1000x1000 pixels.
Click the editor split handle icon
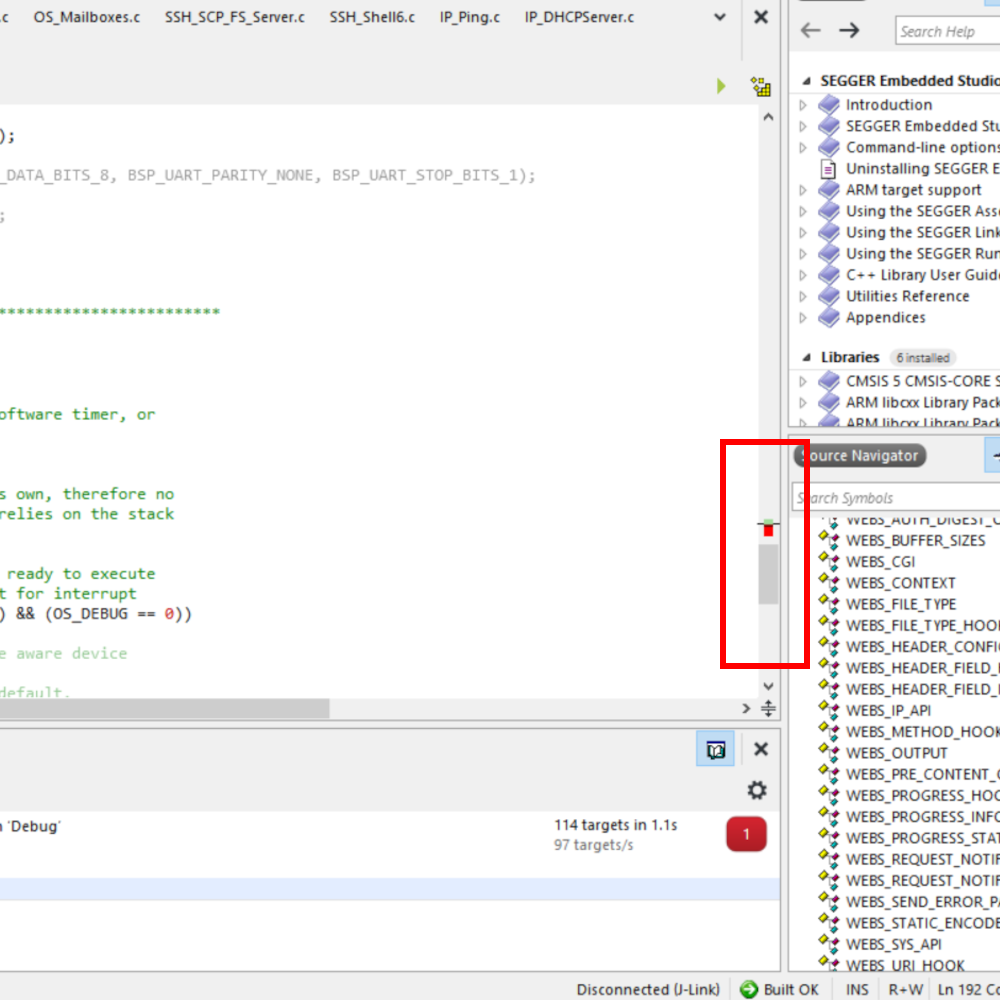[768, 708]
